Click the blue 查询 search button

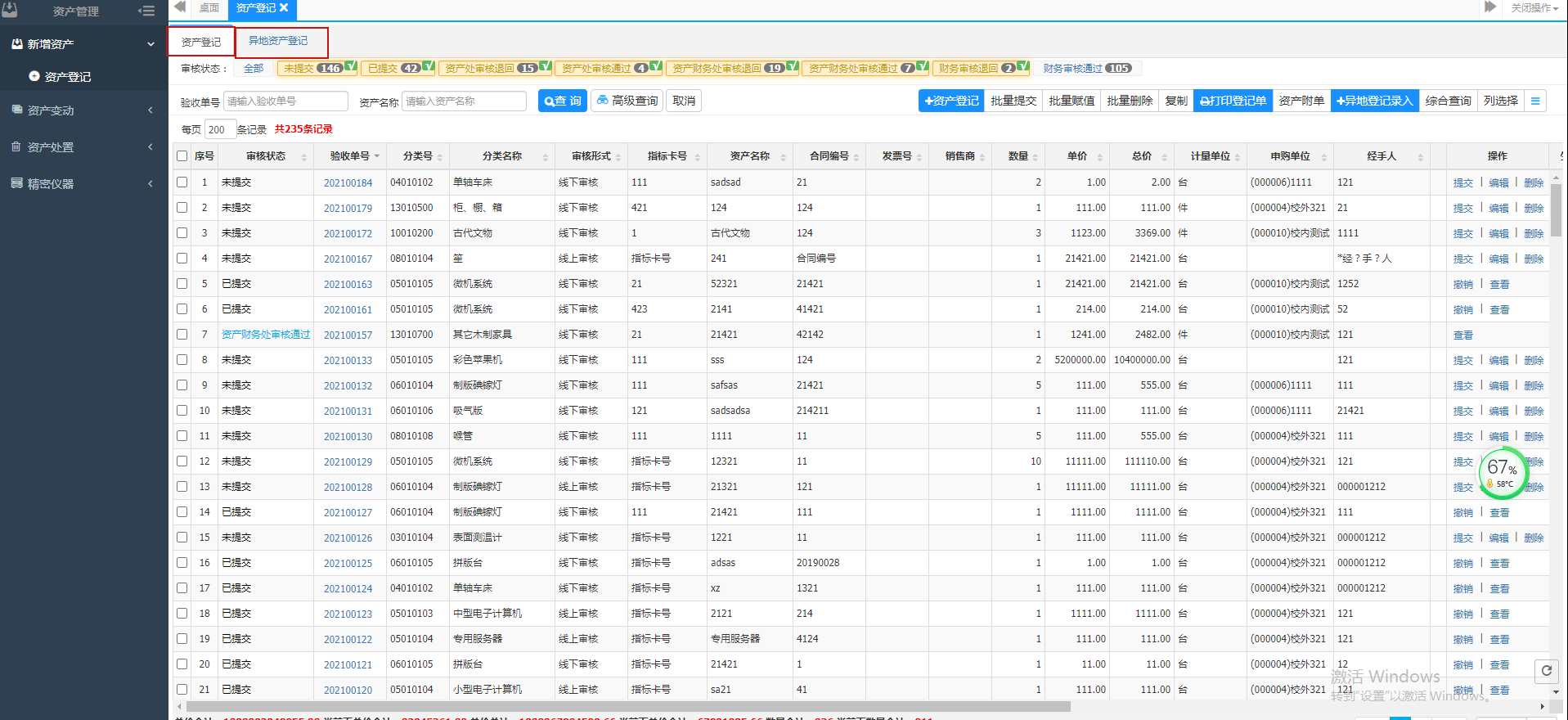(563, 101)
